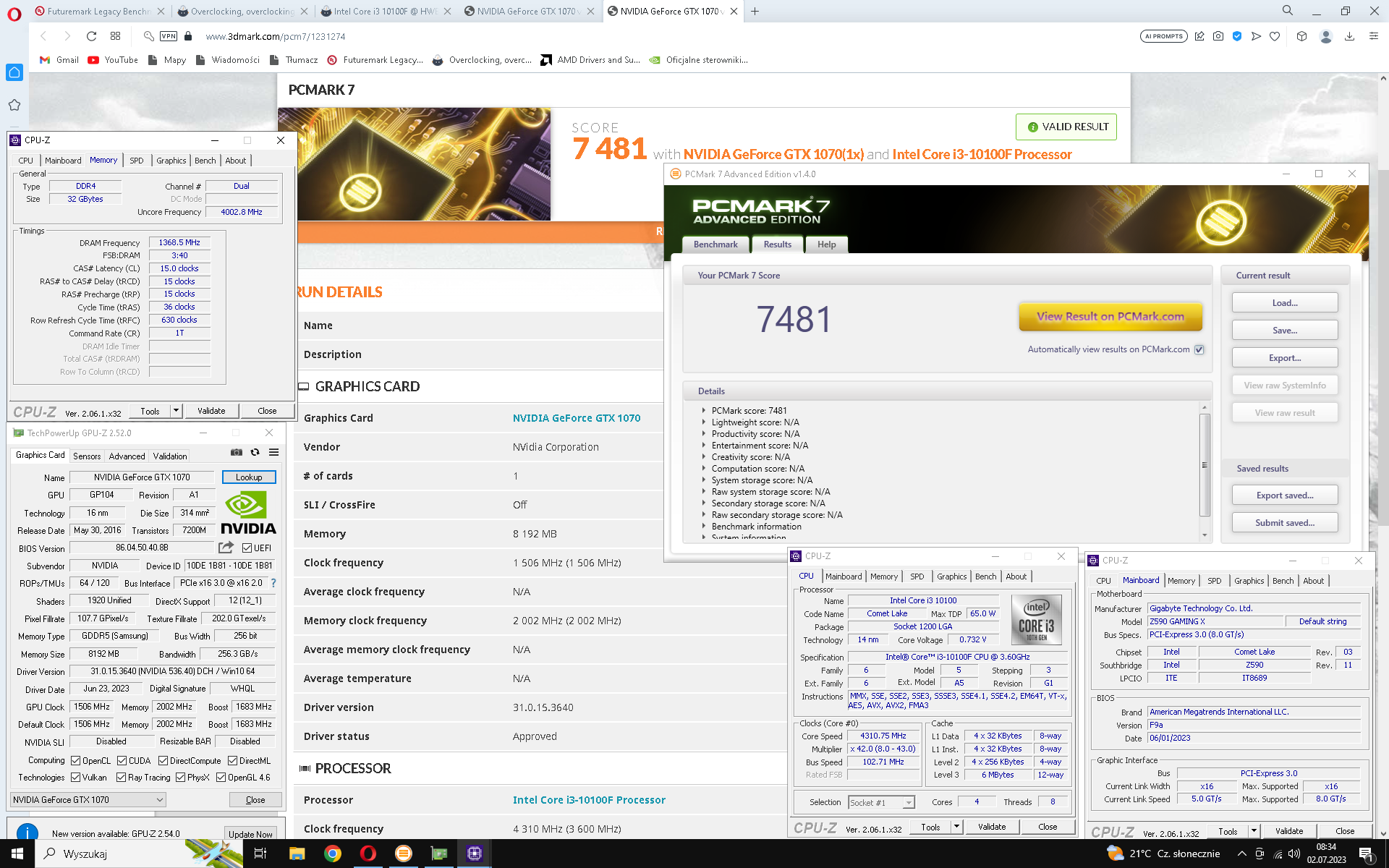
Task: Open Tools dropdown arrow in CPU-Z Mainboard window
Action: coord(1254,832)
